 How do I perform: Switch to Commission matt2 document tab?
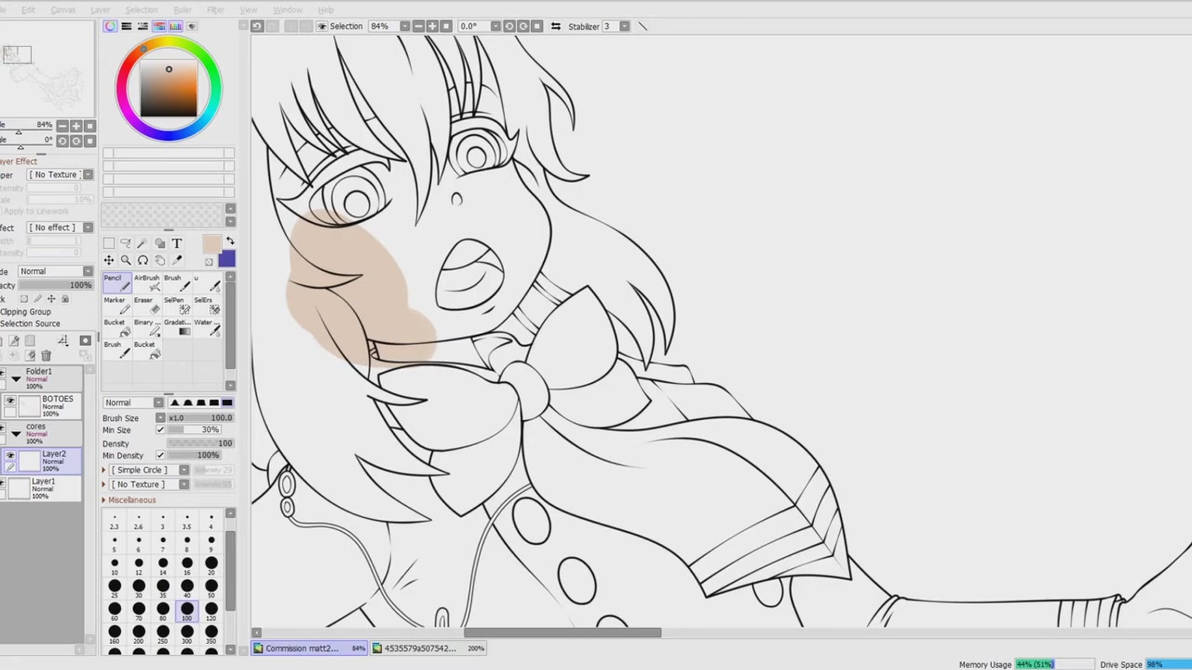309,648
